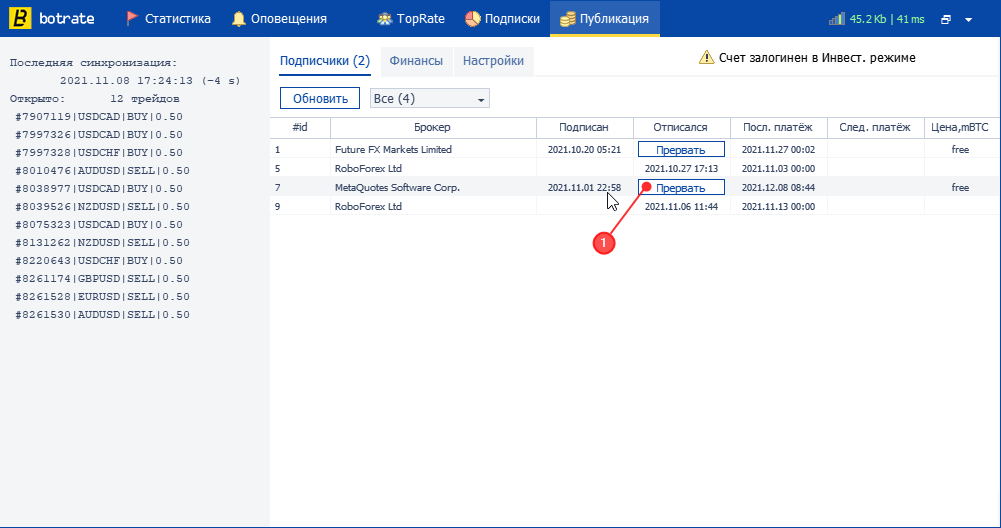
Task: Click the signal strength bars icon
Action: click(837, 19)
